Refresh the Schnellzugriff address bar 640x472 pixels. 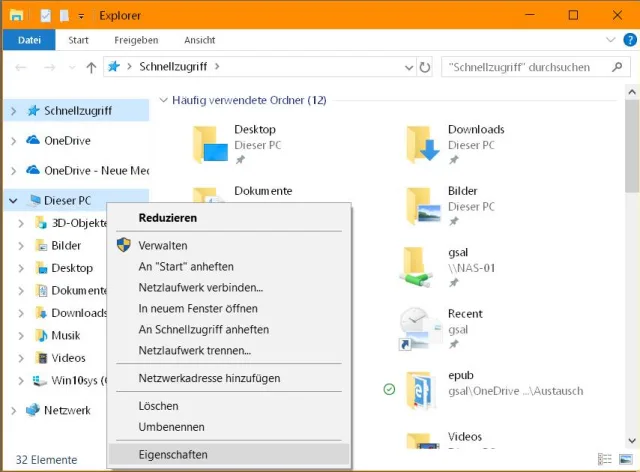[x=425, y=67]
